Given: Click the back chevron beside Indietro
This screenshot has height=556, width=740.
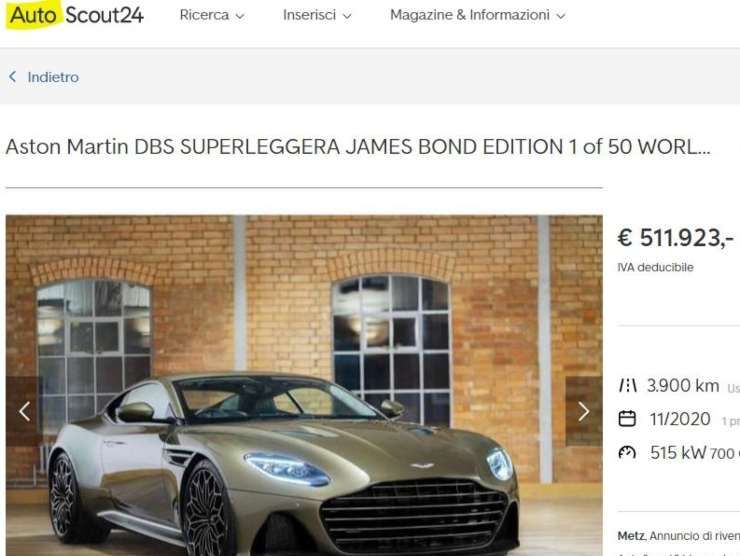Looking at the screenshot, I should [13, 76].
